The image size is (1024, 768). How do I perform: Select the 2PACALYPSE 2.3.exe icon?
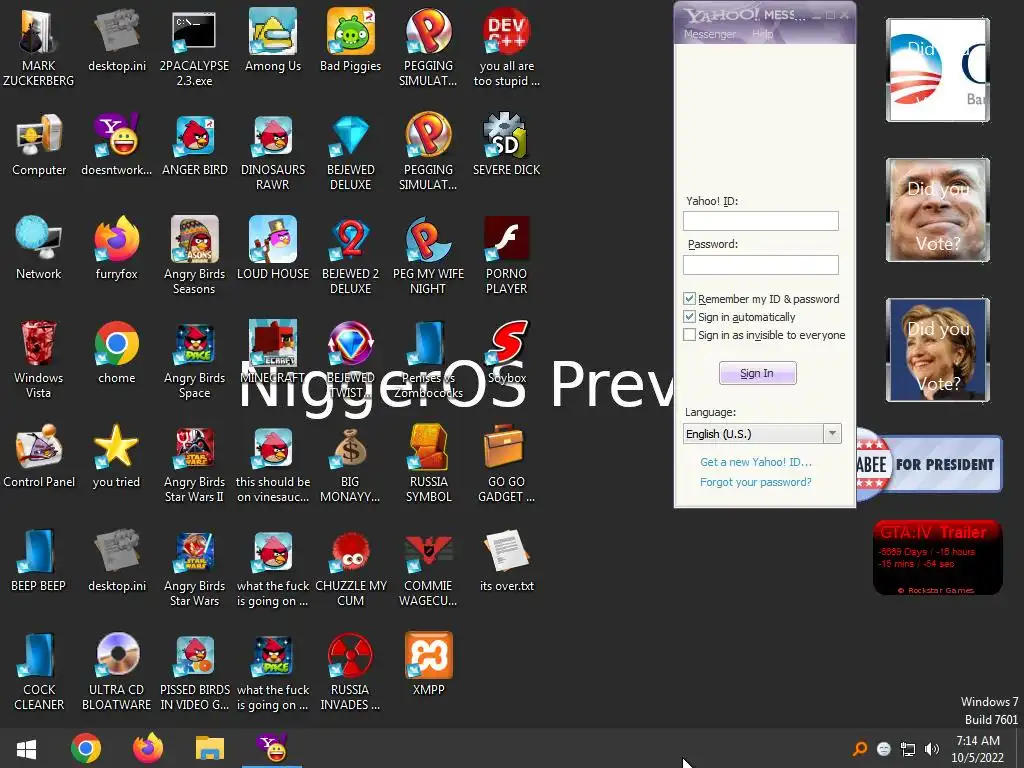click(x=195, y=48)
